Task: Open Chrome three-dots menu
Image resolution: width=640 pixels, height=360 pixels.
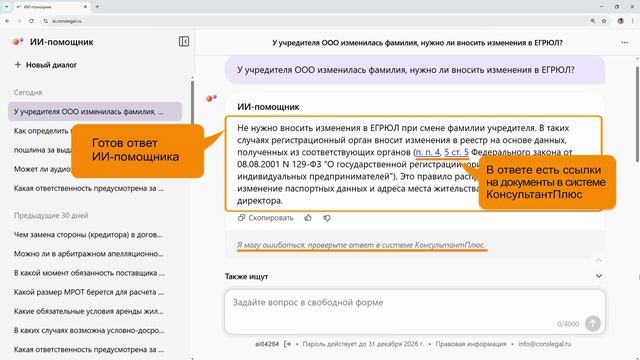Action: tap(633, 21)
